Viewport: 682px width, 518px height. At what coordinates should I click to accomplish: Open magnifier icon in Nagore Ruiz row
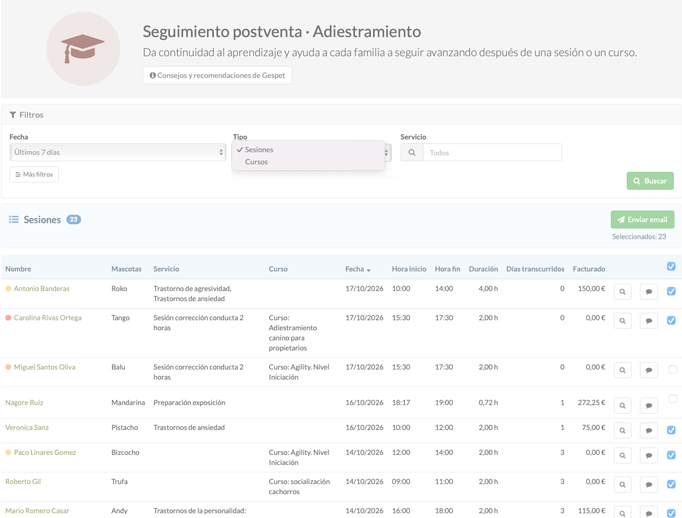click(x=622, y=405)
